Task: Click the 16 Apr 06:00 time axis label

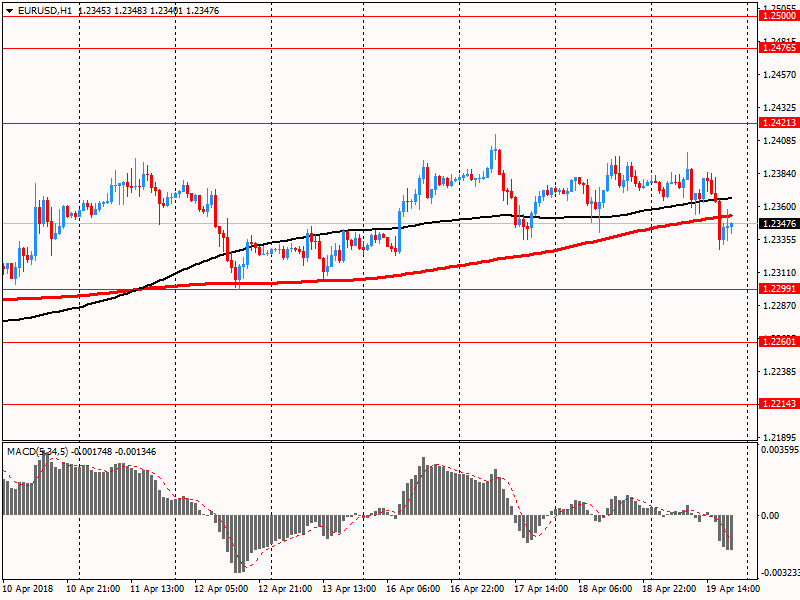Action: tap(414, 590)
